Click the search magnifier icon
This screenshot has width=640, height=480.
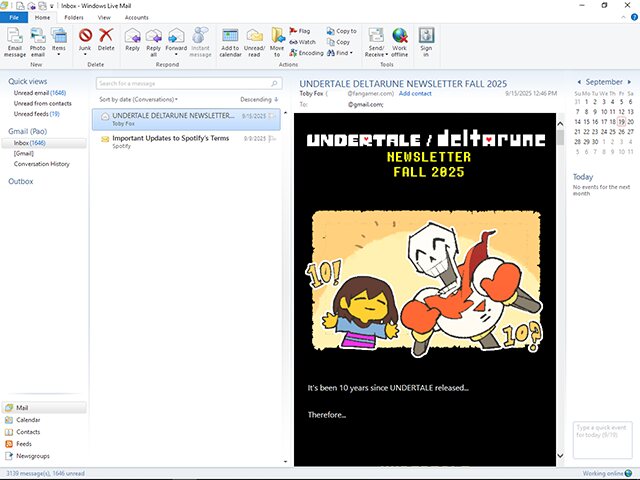[275, 84]
